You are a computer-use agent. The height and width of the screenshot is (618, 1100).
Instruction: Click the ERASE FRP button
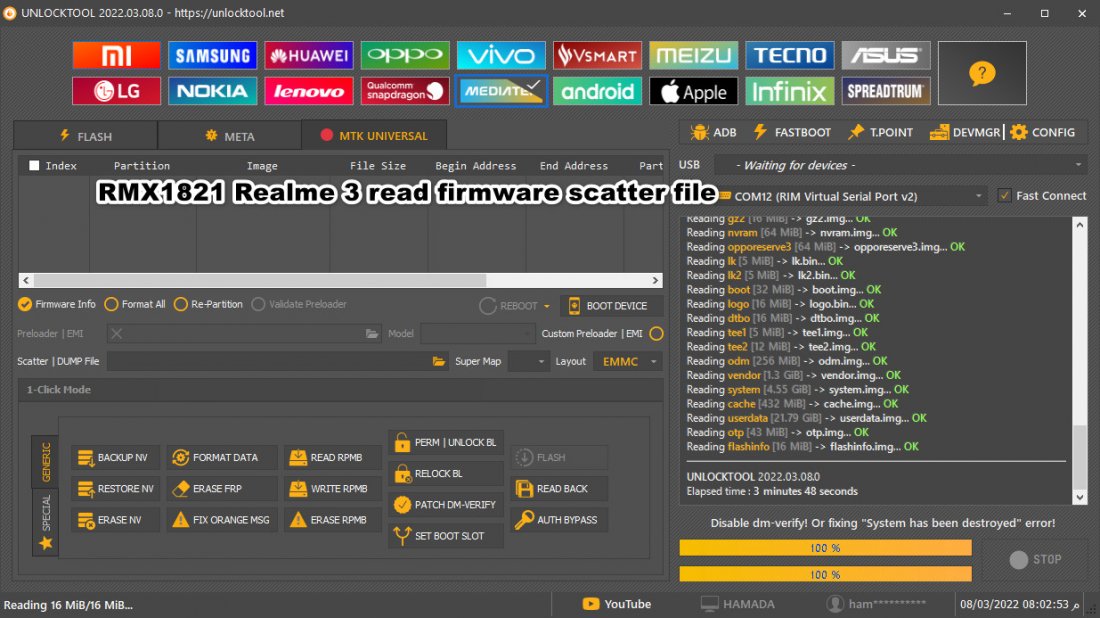point(222,489)
